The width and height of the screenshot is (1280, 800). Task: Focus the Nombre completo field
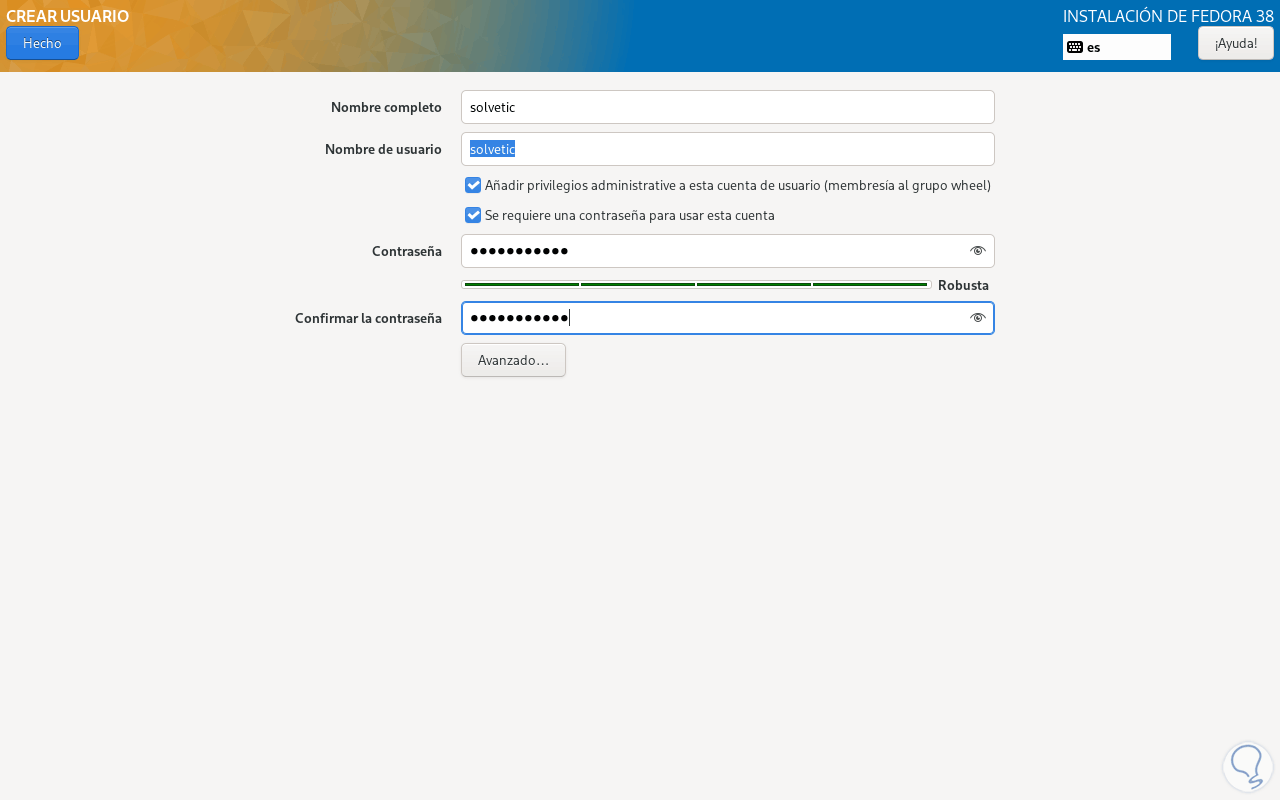click(x=728, y=107)
